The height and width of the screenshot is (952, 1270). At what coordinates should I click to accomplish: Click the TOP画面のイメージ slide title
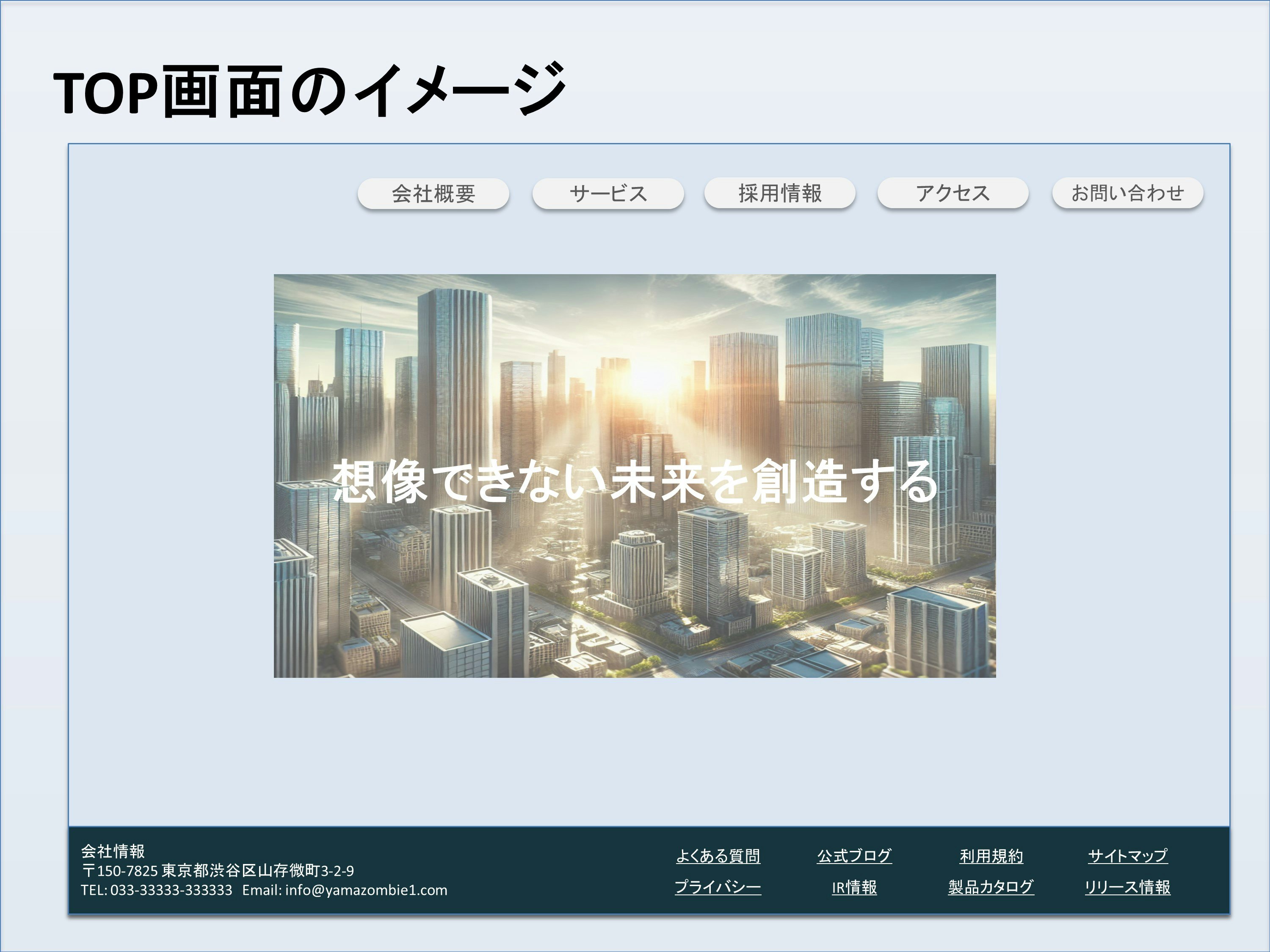(x=310, y=91)
